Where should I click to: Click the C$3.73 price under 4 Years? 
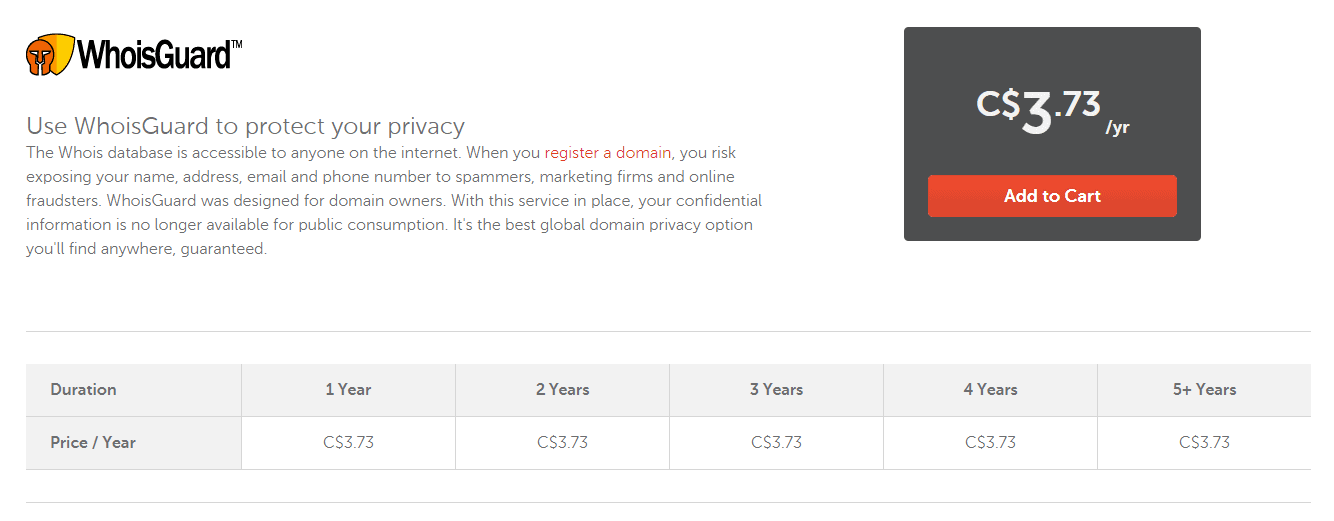[990, 442]
